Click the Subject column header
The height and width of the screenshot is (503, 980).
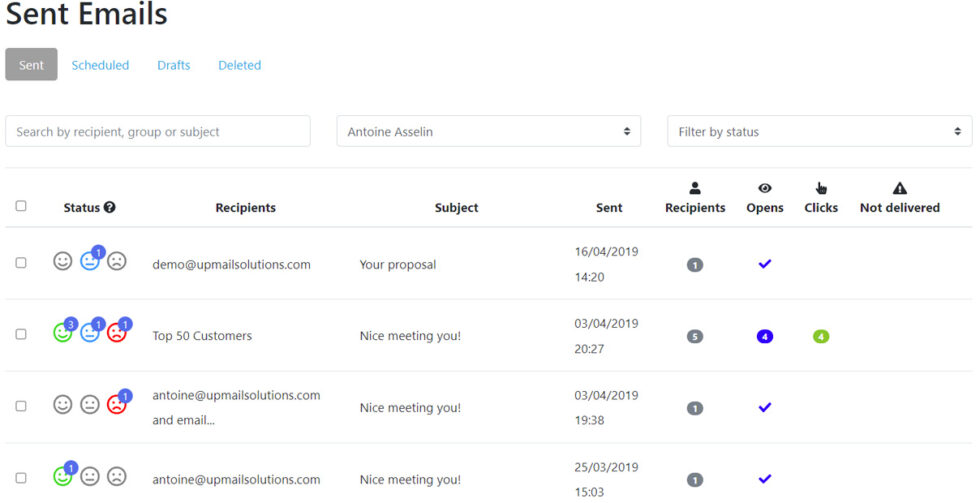[456, 207]
